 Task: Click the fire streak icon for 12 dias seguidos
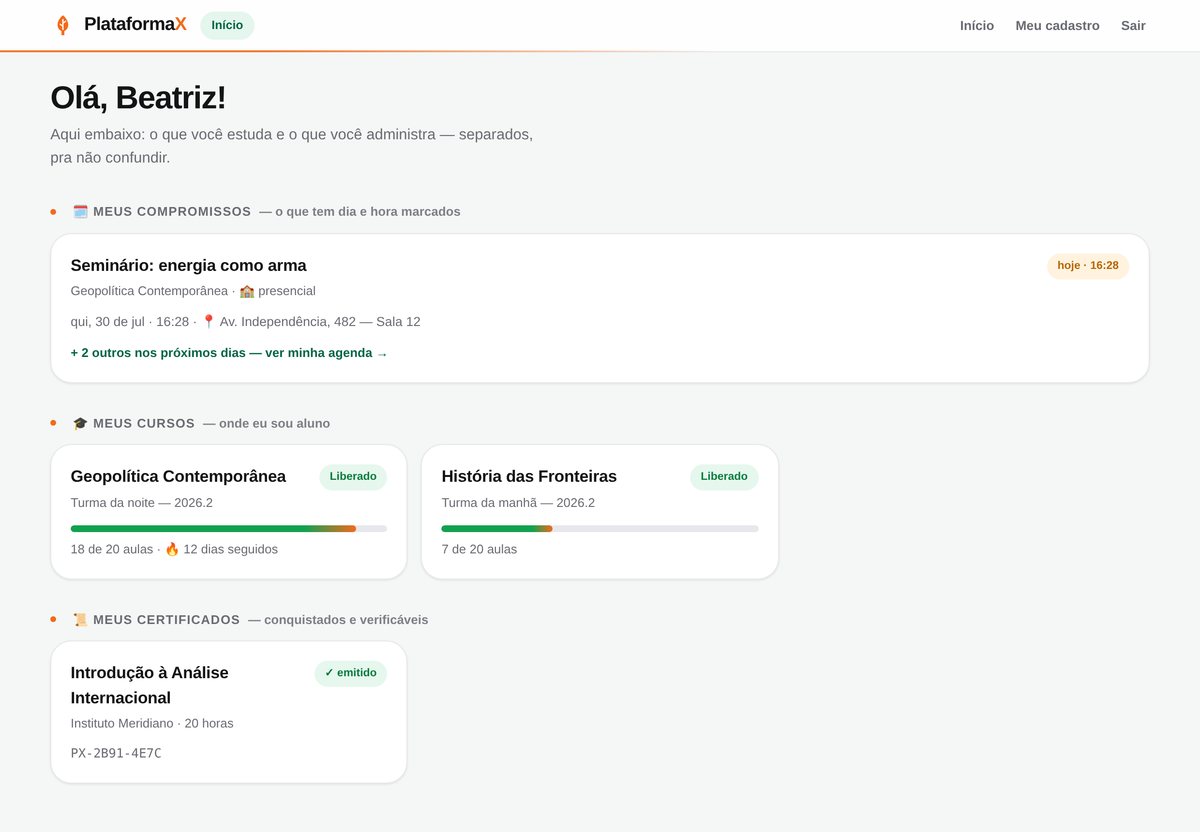[172, 549]
